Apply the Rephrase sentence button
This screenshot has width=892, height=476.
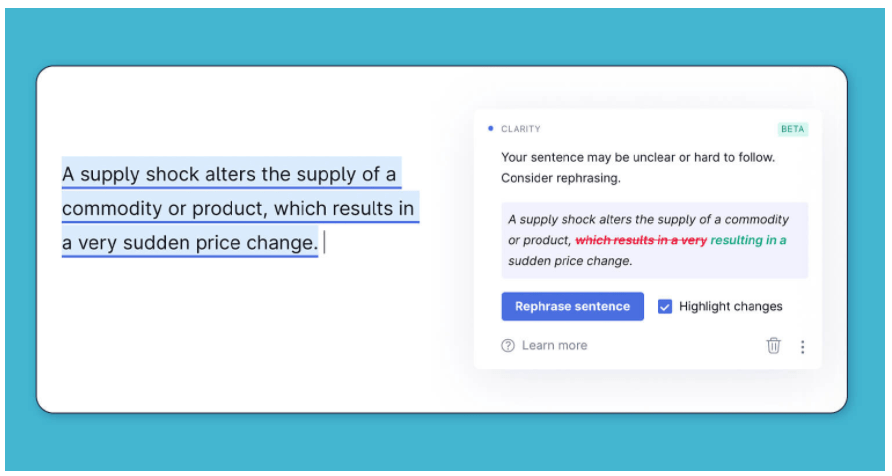[572, 307]
